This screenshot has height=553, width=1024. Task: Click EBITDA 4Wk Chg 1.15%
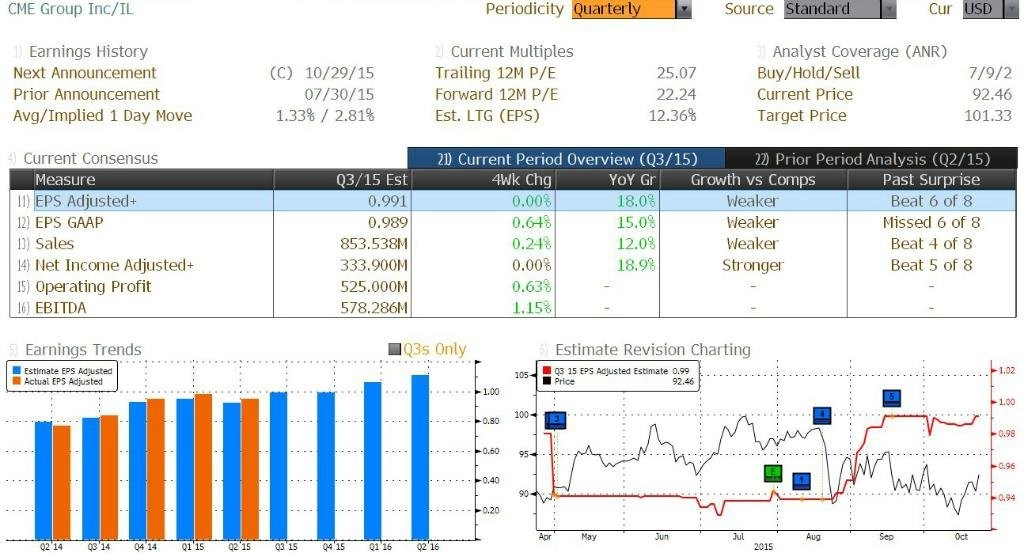coord(532,308)
